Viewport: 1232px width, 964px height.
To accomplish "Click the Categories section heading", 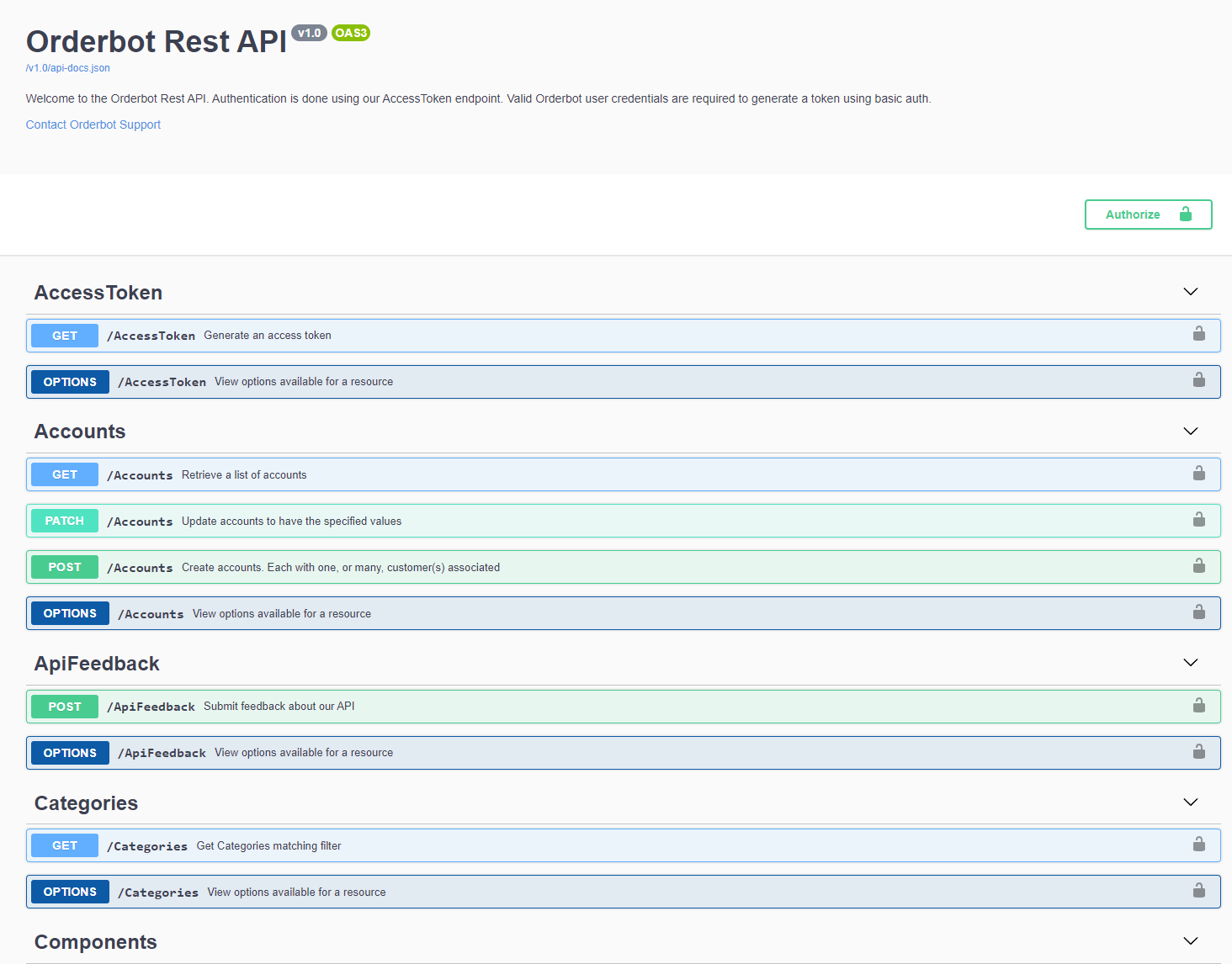I will pyautogui.click(x=86, y=803).
